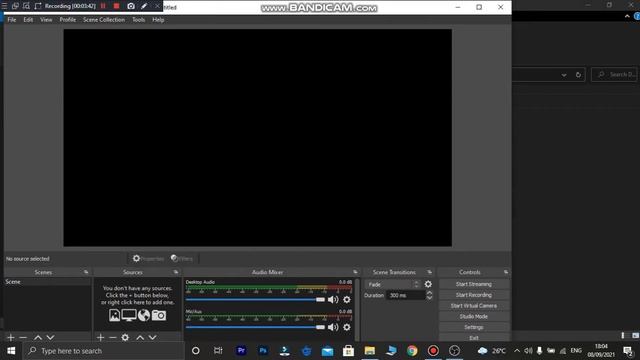Click the Properties button below the preview
The height and width of the screenshot is (360, 640).
pos(148,258)
